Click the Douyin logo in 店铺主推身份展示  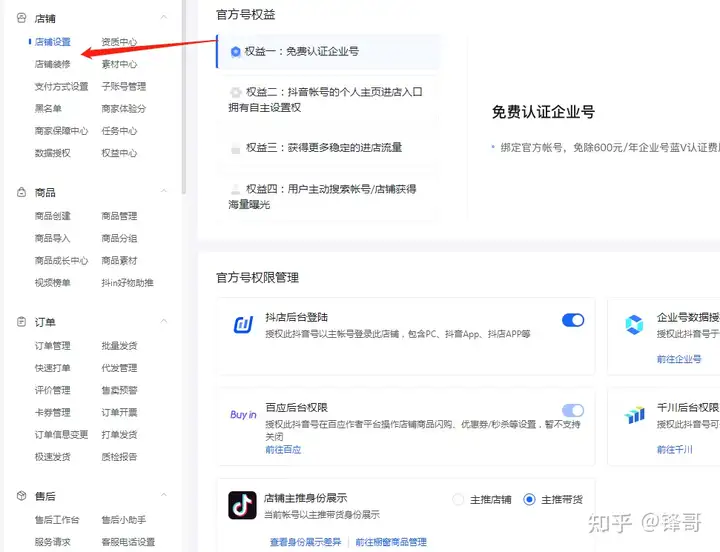(x=242, y=505)
